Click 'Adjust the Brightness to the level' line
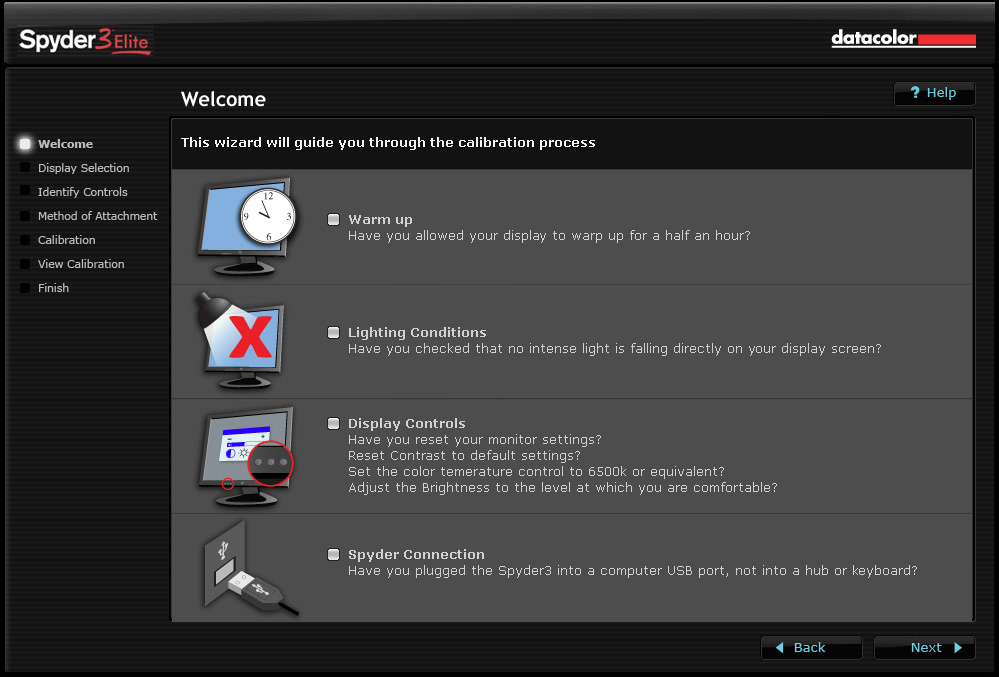999x677 pixels. tap(563, 488)
